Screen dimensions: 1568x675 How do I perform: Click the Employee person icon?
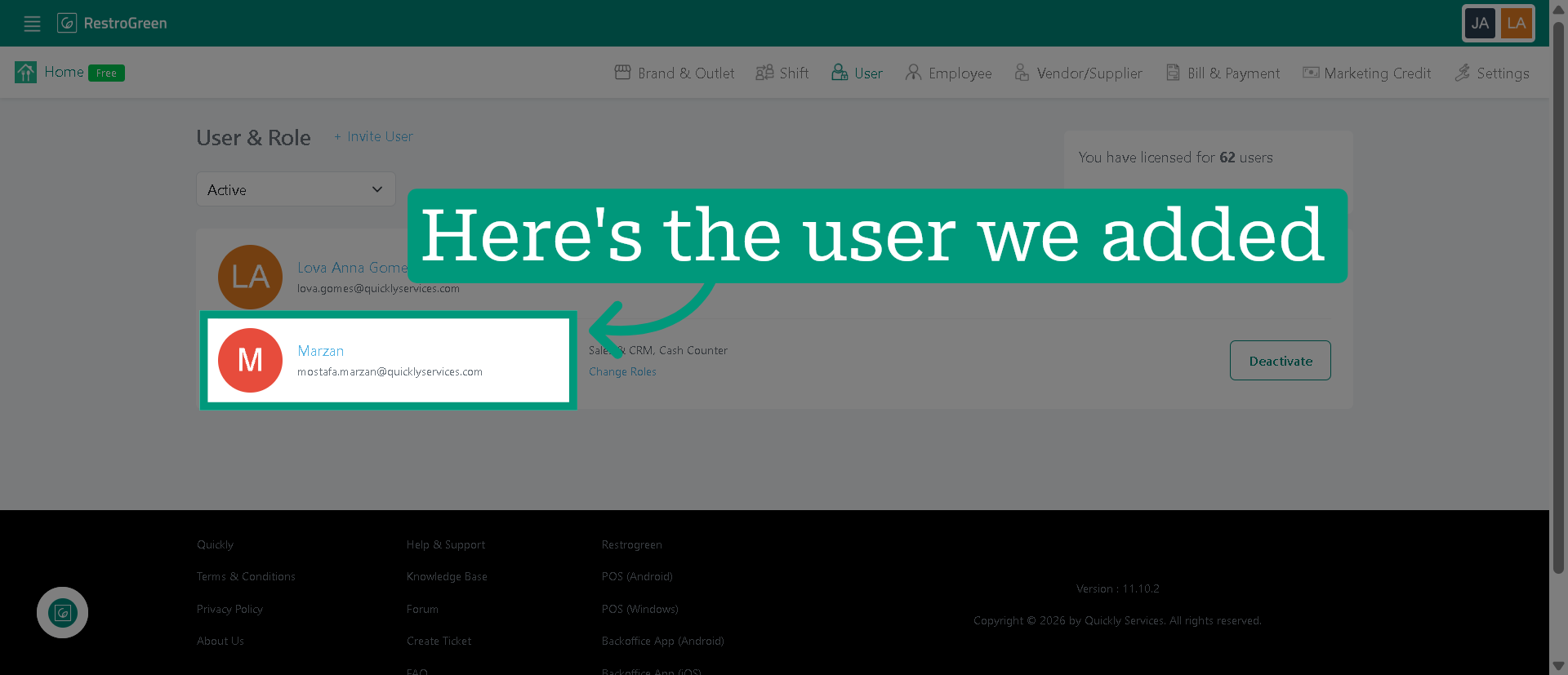(x=913, y=73)
